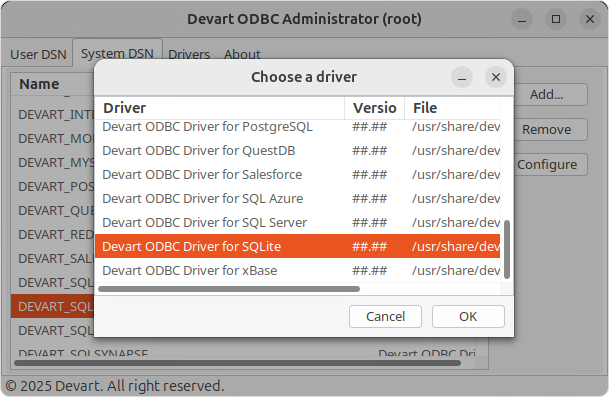Open the Drivers tab

click(189, 54)
